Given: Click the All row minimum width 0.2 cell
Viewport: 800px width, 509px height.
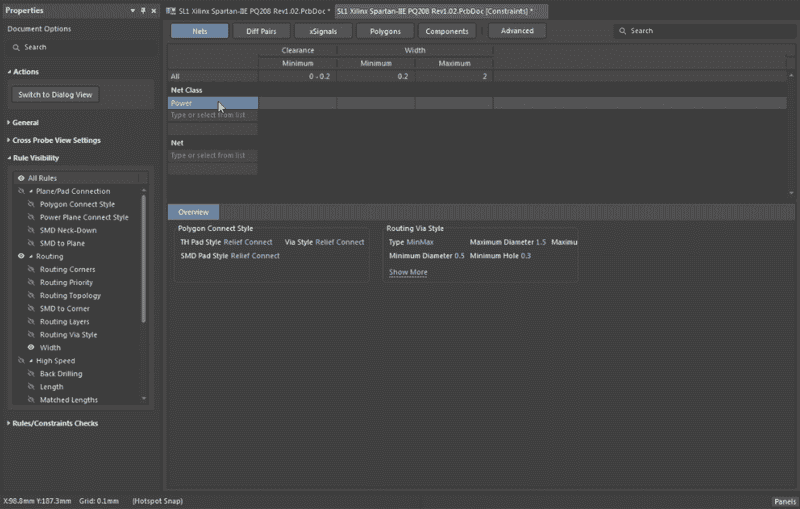Looking at the screenshot, I should click(376, 77).
